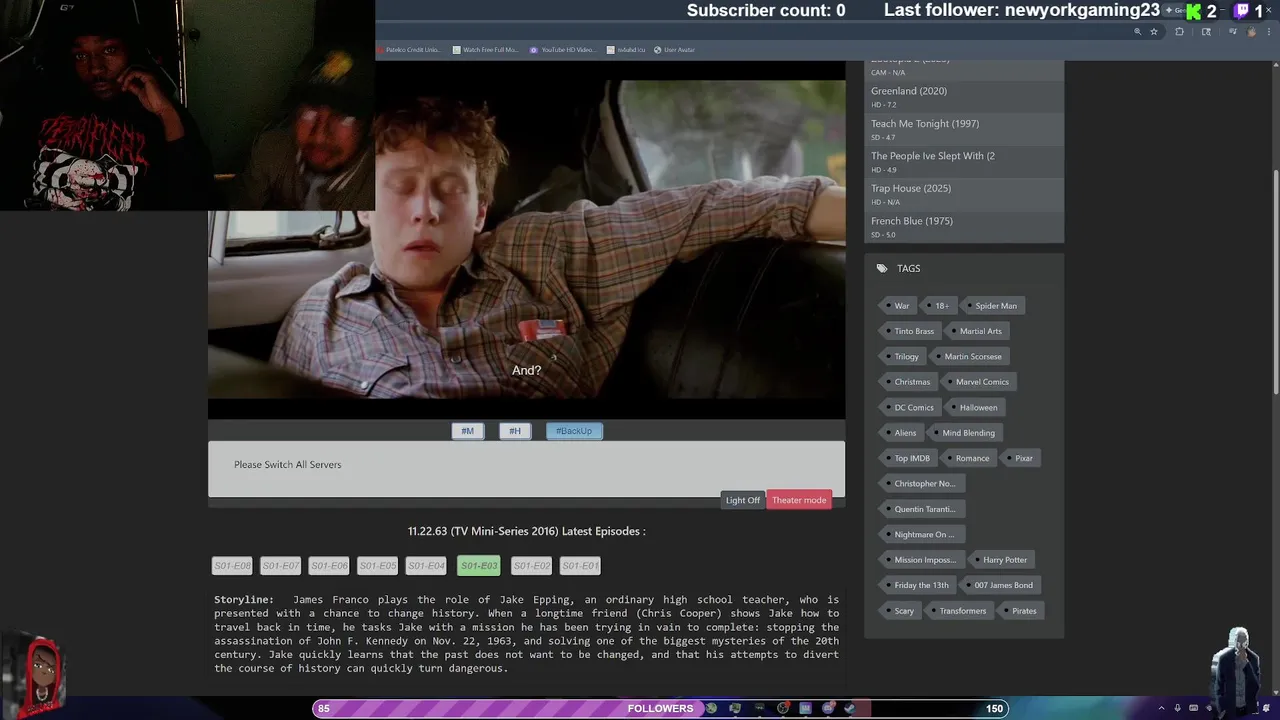Open the Patelco Credit Union bookmark
The height and width of the screenshot is (720, 1280).
(408, 50)
